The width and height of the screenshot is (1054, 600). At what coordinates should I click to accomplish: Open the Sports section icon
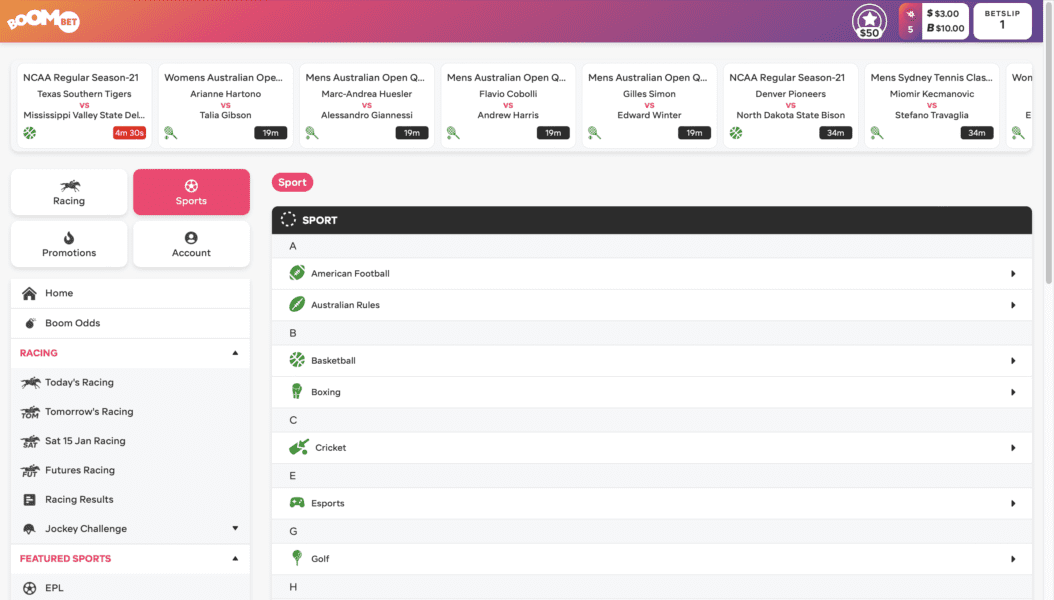191,184
